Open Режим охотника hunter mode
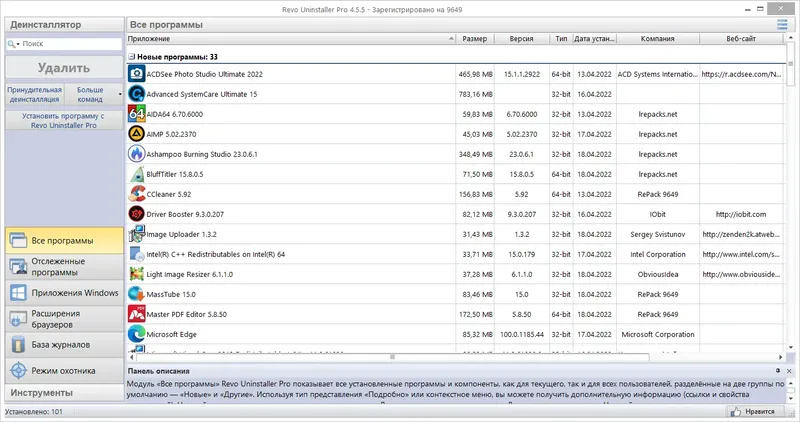This screenshot has height=422, width=800. (x=64, y=370)
